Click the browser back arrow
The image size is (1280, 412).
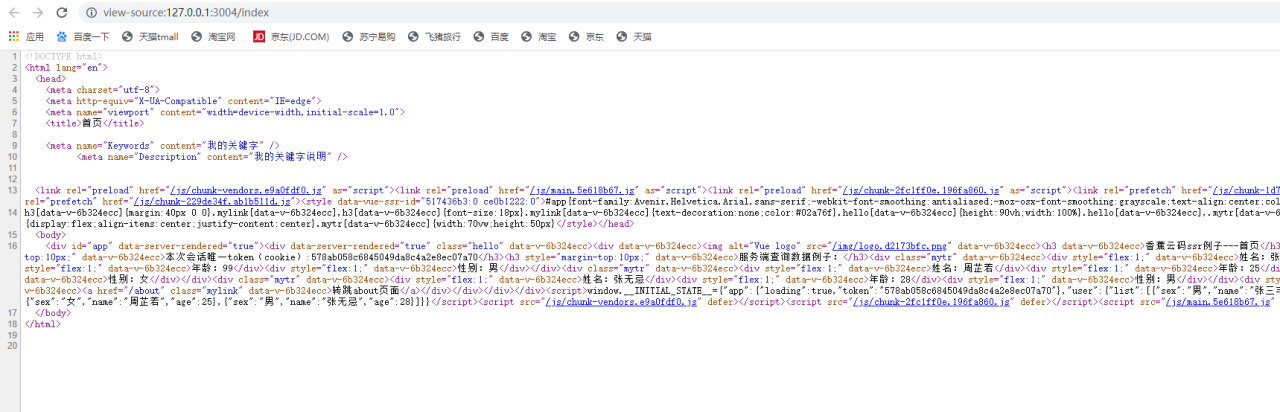click(x=13, y=13)
